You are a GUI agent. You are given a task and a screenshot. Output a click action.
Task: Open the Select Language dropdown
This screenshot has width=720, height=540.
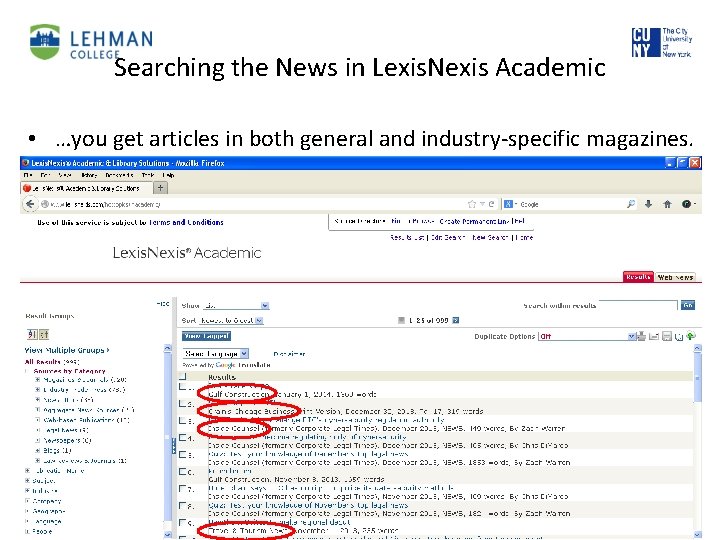[216, 353]
